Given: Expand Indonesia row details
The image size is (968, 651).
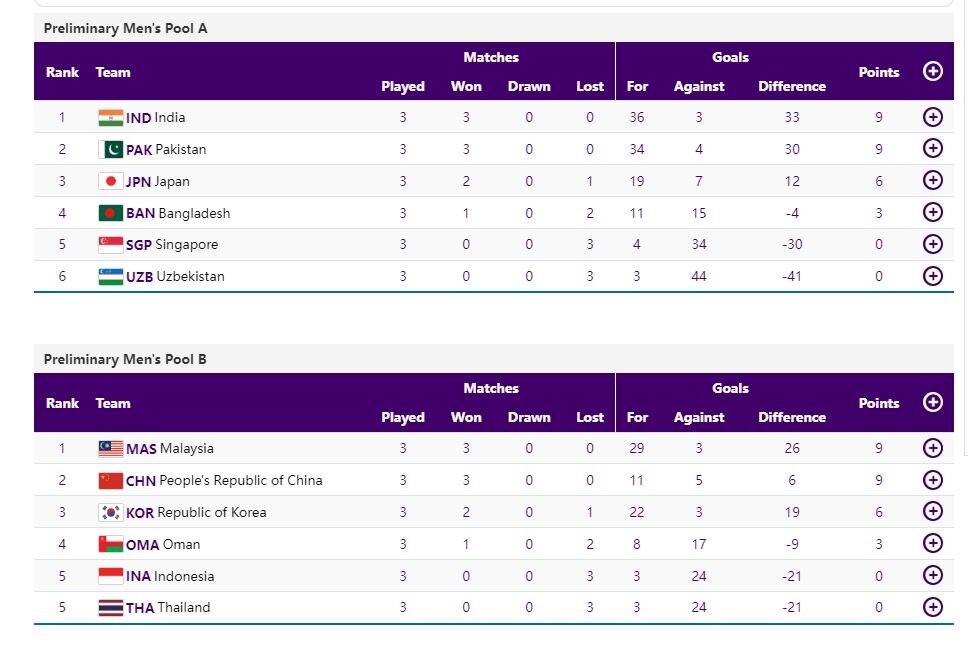Looking at the screenshot, I should (x=932, y=575).
